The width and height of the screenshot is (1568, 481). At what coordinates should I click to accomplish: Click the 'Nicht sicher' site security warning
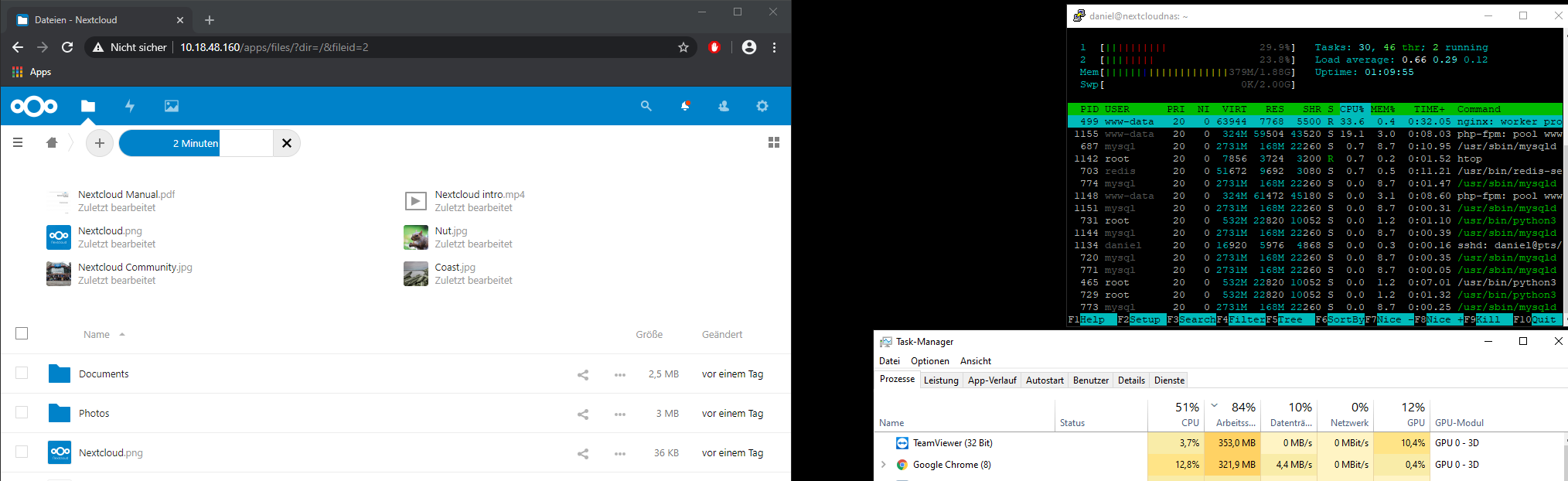tap(130, 47)
